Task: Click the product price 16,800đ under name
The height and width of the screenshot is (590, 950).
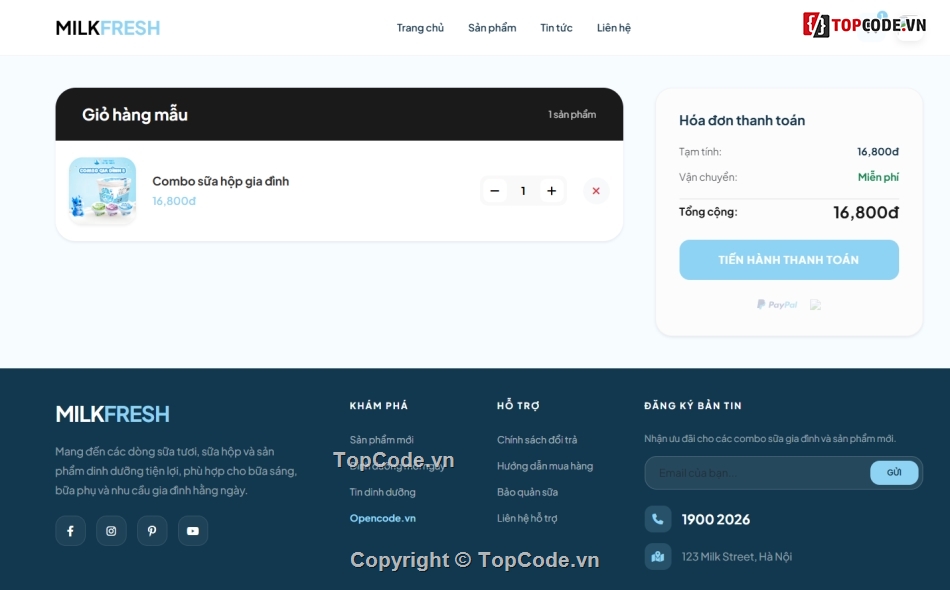Action: pos(174,201)
